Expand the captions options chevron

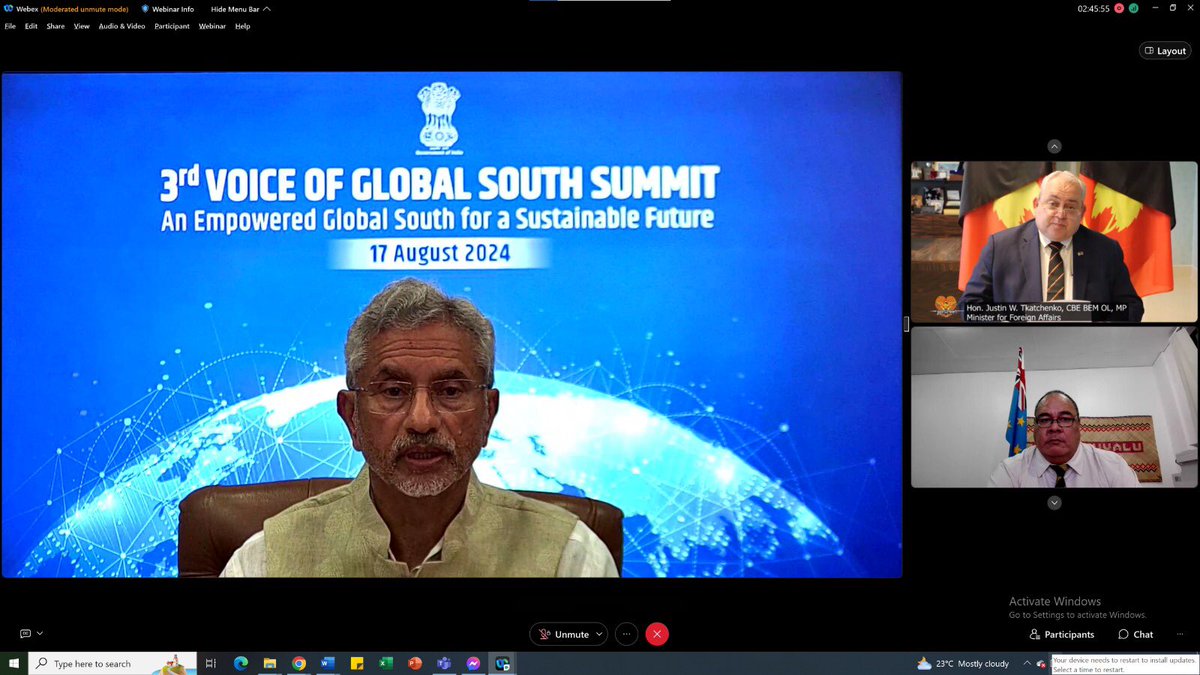coord(40,634)
